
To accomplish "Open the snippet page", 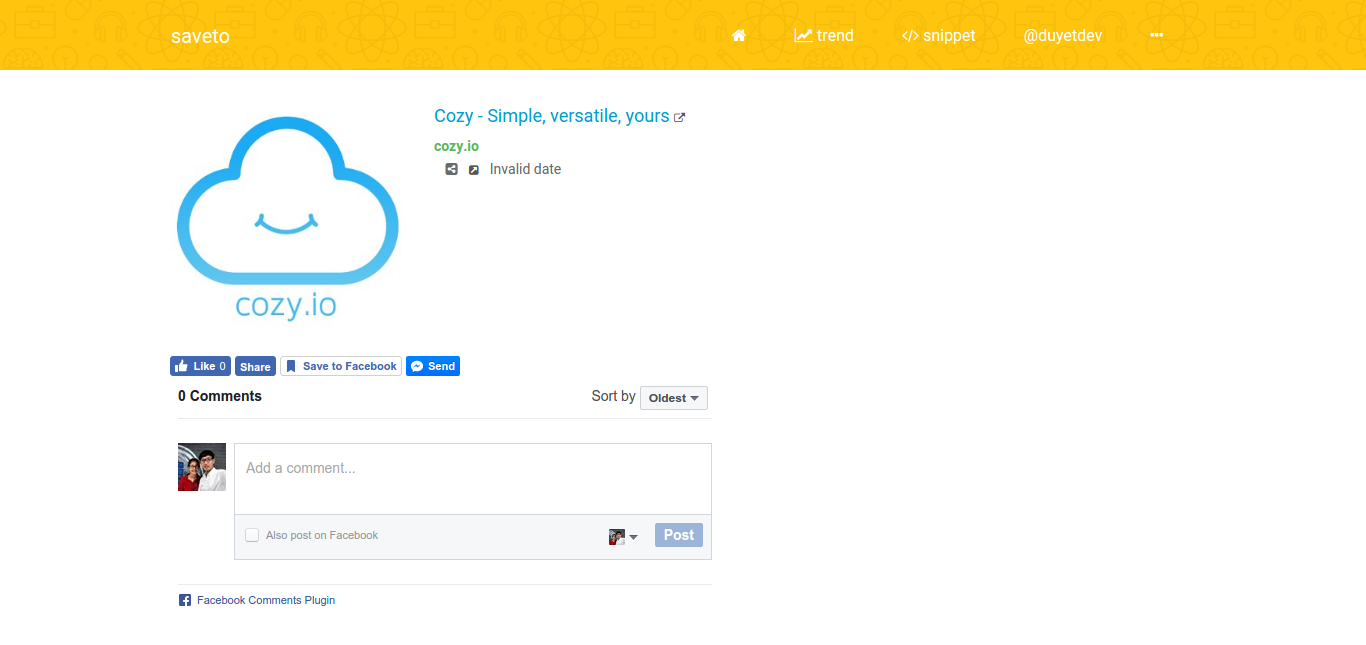I will [x=938, y=36].
